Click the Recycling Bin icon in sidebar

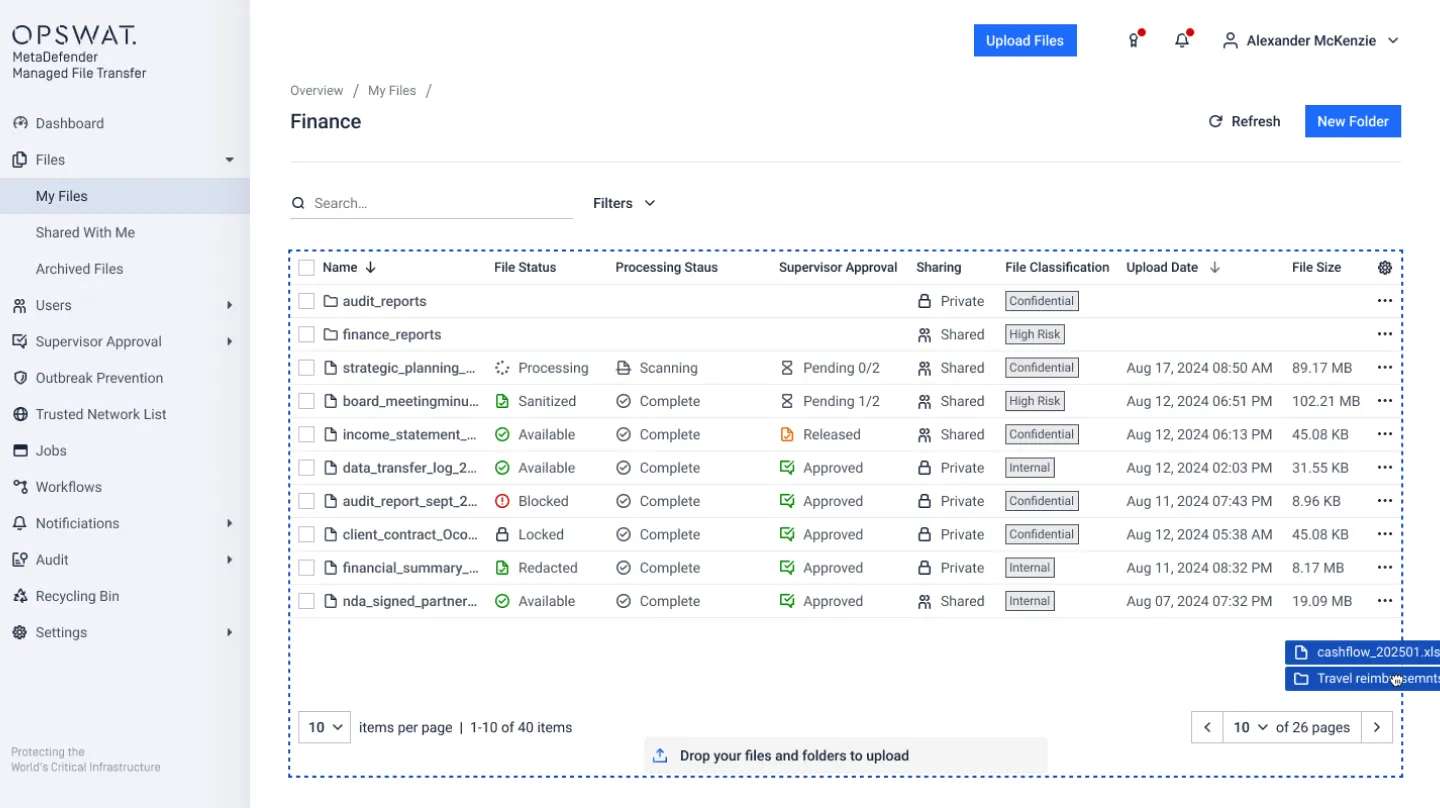click(20, 596)
